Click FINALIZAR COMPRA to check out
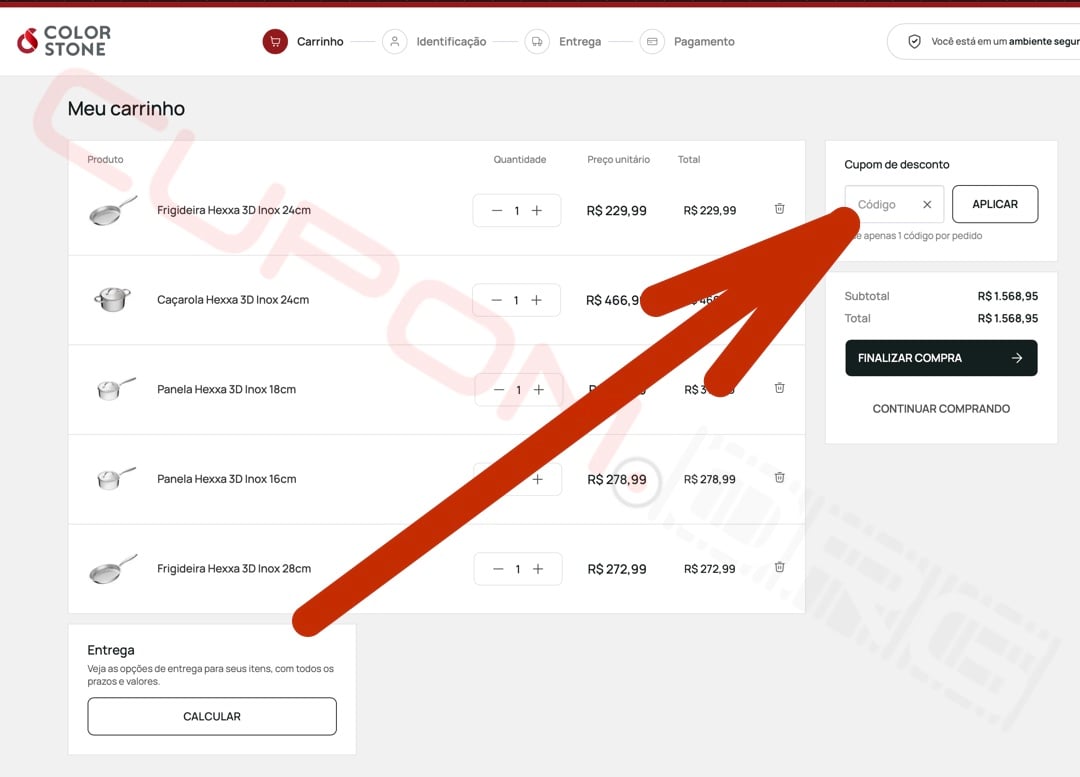The height and width of the screenshot is (777, 1080). (941, 358)
